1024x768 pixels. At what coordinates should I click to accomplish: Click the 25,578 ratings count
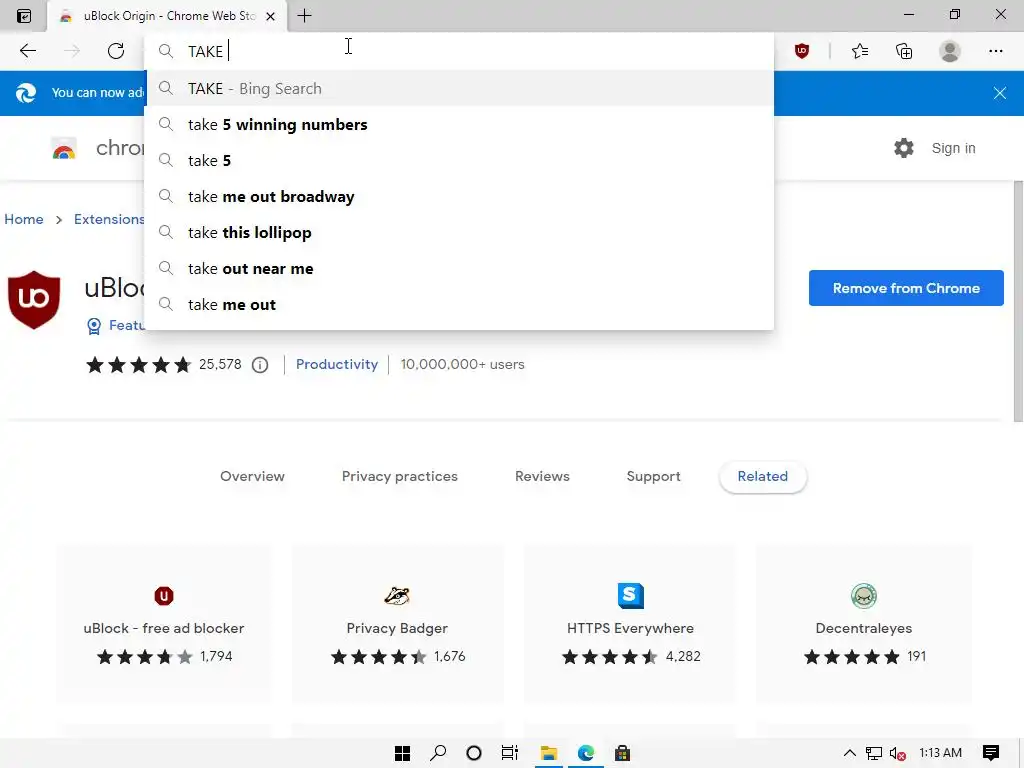(x=220, y=364)
